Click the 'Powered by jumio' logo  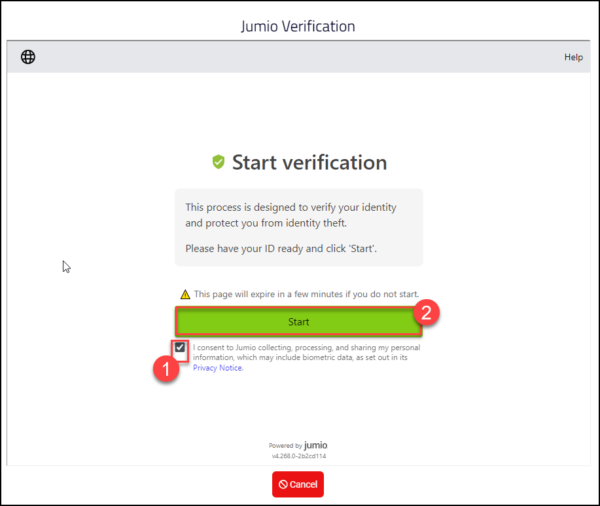tap(298, 445)
